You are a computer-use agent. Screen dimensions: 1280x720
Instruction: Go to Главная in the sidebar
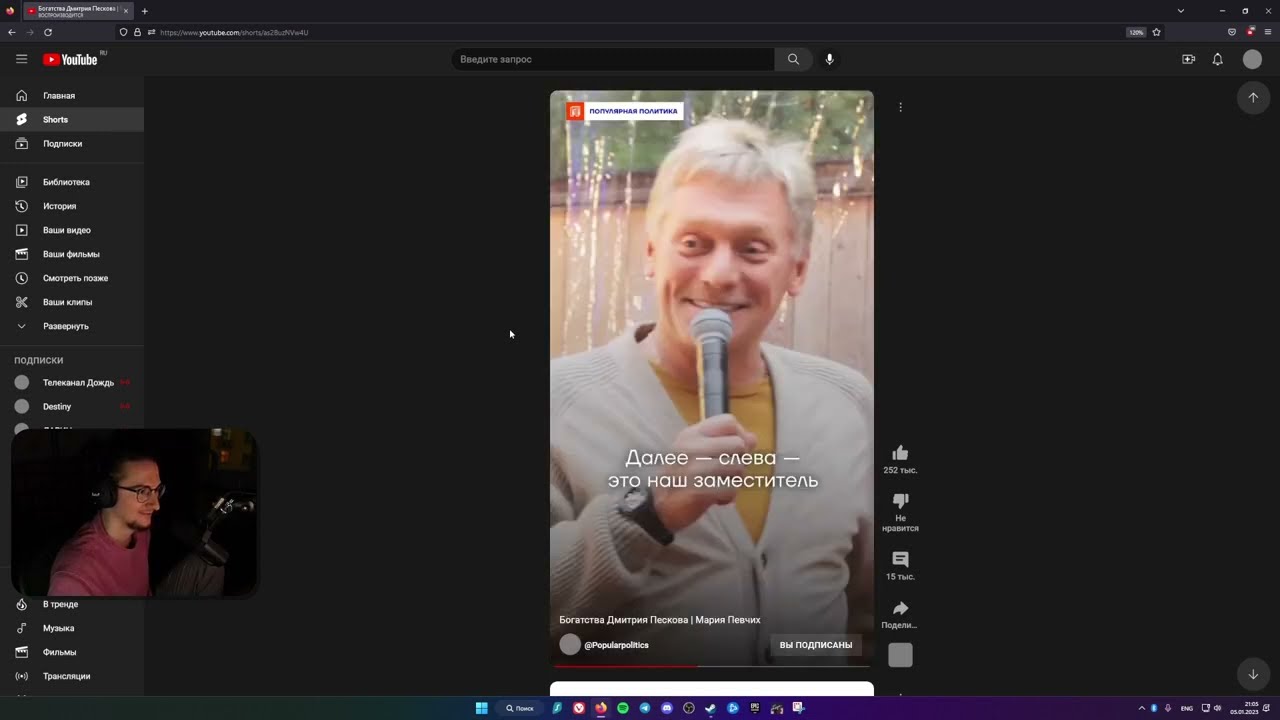(72, 96)
